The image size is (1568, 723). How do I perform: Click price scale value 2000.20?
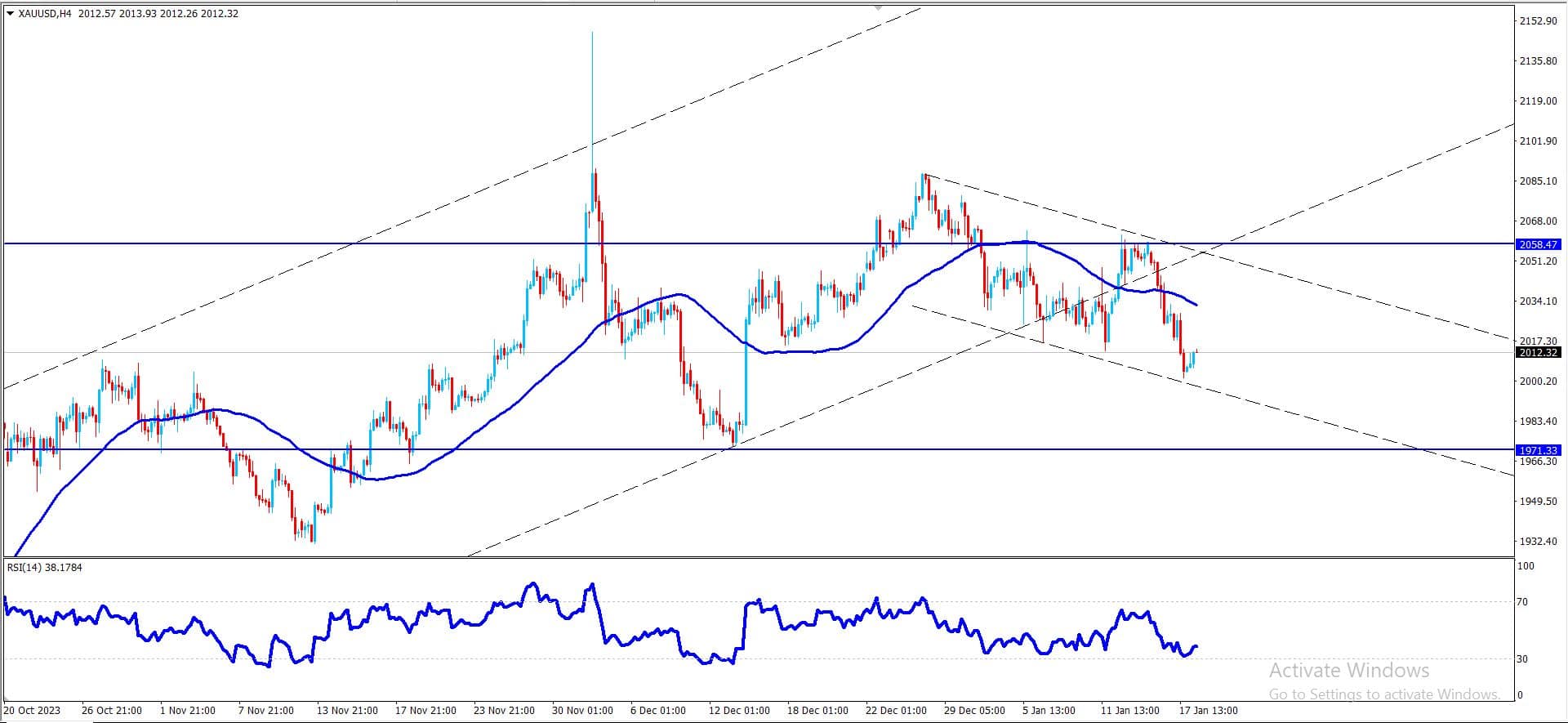pyautogui.click(x=1538, y=382)
